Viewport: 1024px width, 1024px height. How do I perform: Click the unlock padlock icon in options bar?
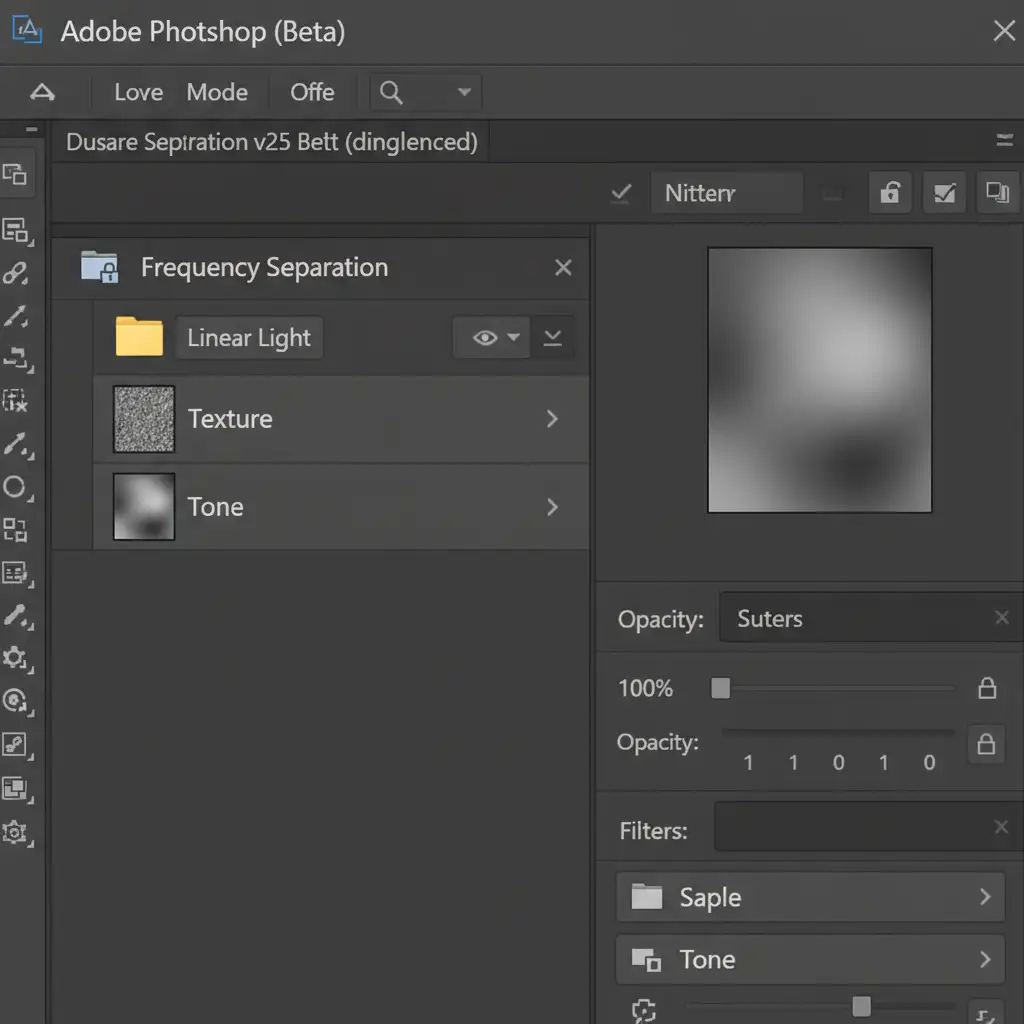(x=889, y=193)
